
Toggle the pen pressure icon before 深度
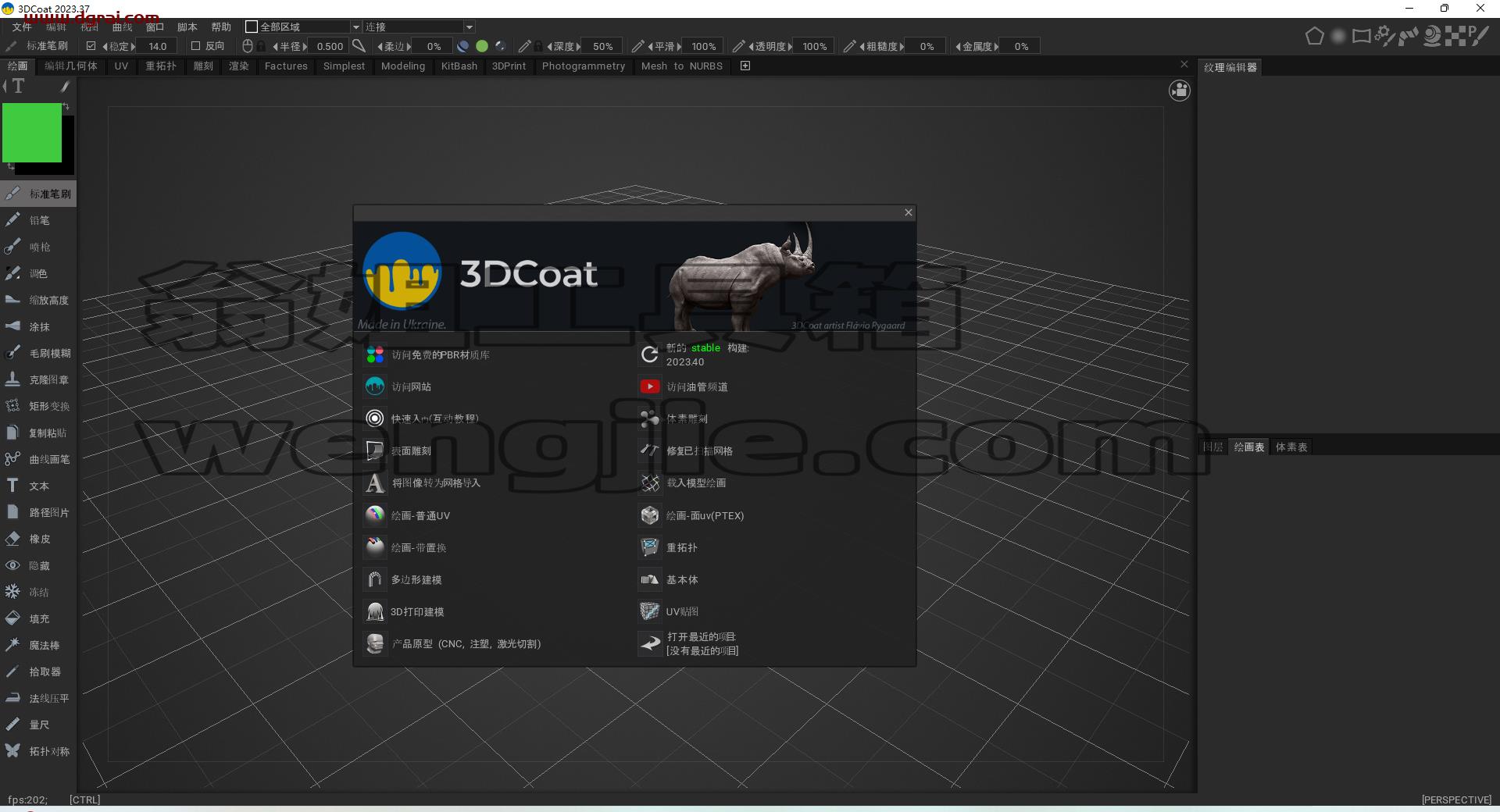click(524, 46)
